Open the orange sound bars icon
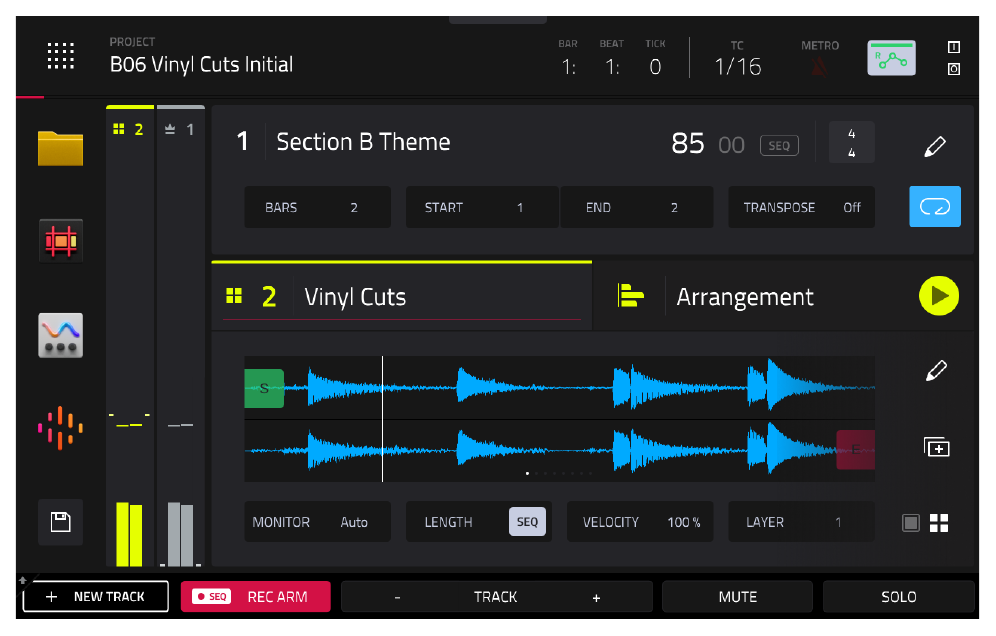The width and height of the screenshot is (996, 636). (60, 428)
